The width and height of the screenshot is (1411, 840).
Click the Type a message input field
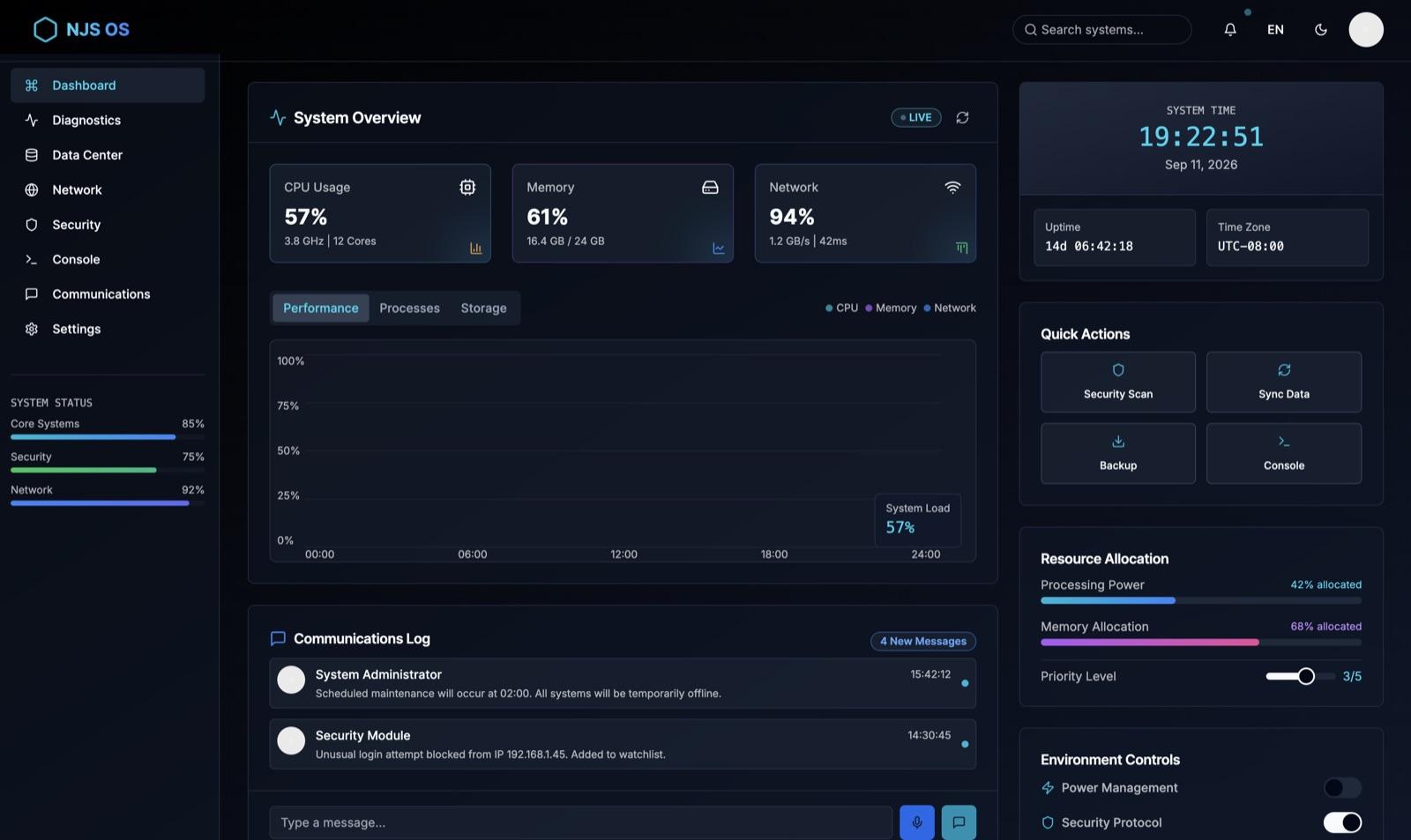click(x=581, y=822)
